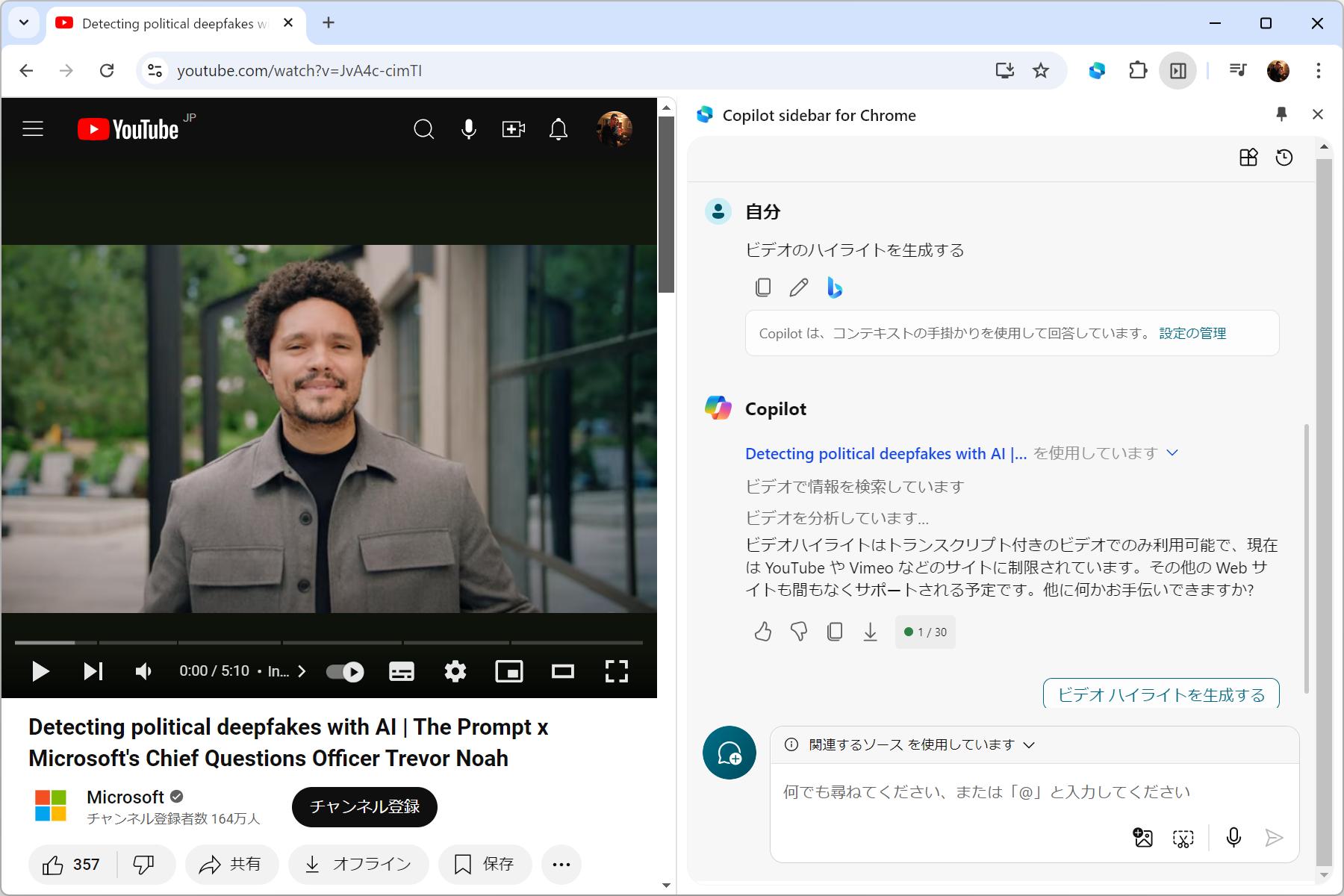Image resolution: width=1344 pixels, height=896 pixels.
Task: Open Microsoft channel logo
Action: (51, 806)
